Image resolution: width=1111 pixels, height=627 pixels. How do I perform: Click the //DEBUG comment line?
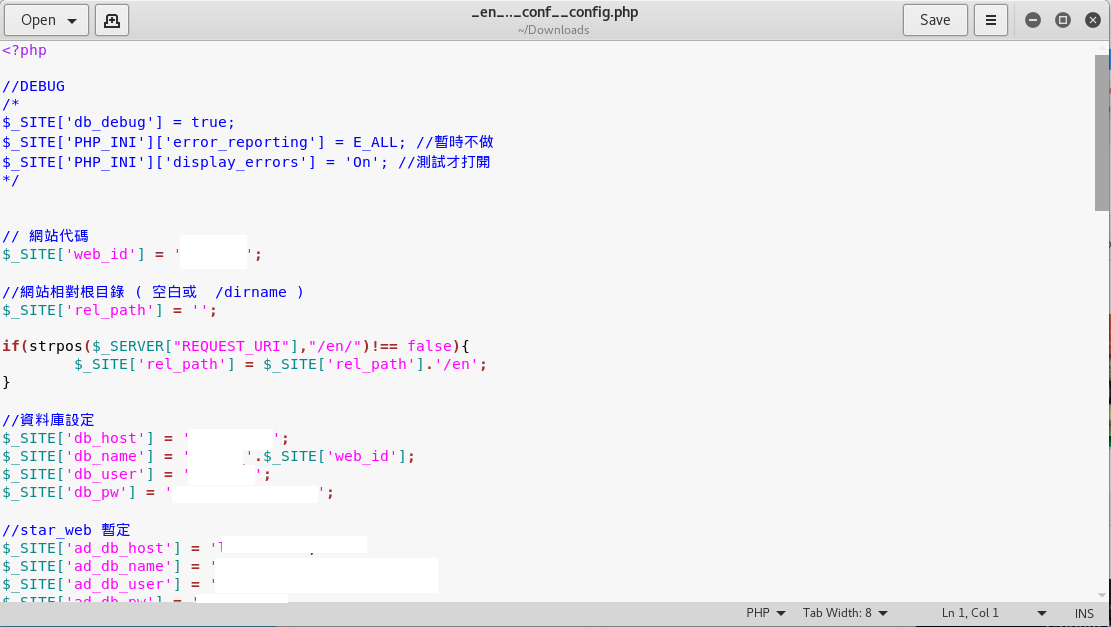[33, 86]
